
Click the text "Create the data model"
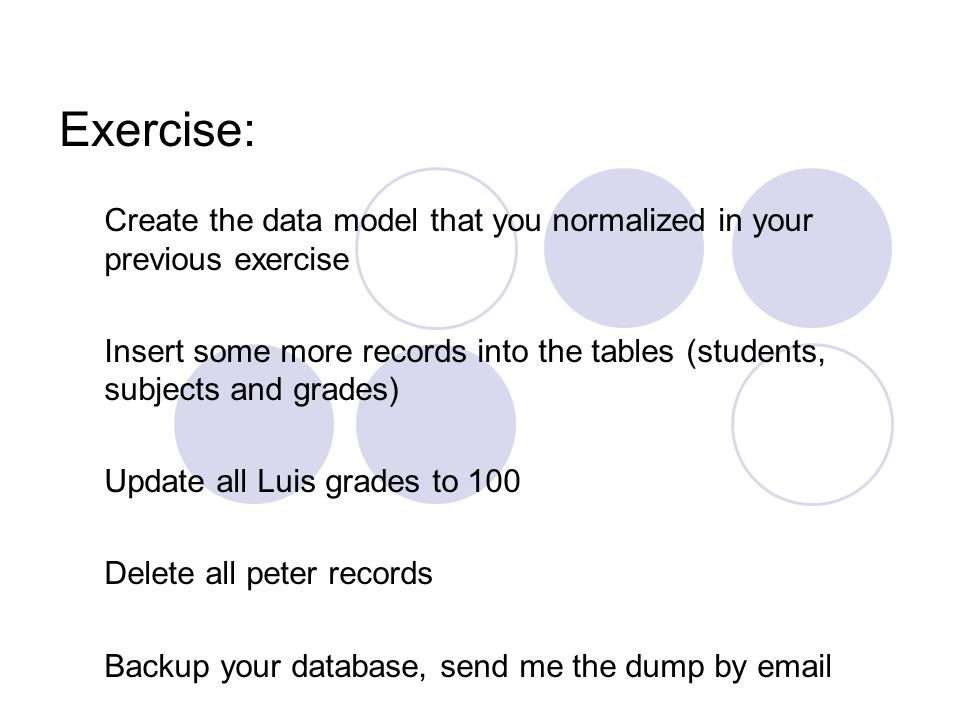click(x=261, y=220)
